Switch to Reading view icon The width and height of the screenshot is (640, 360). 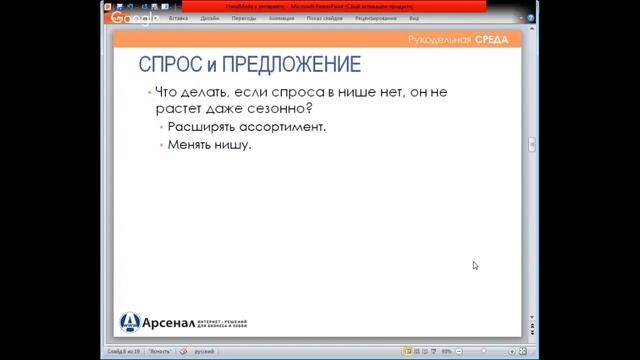(425, 351)
